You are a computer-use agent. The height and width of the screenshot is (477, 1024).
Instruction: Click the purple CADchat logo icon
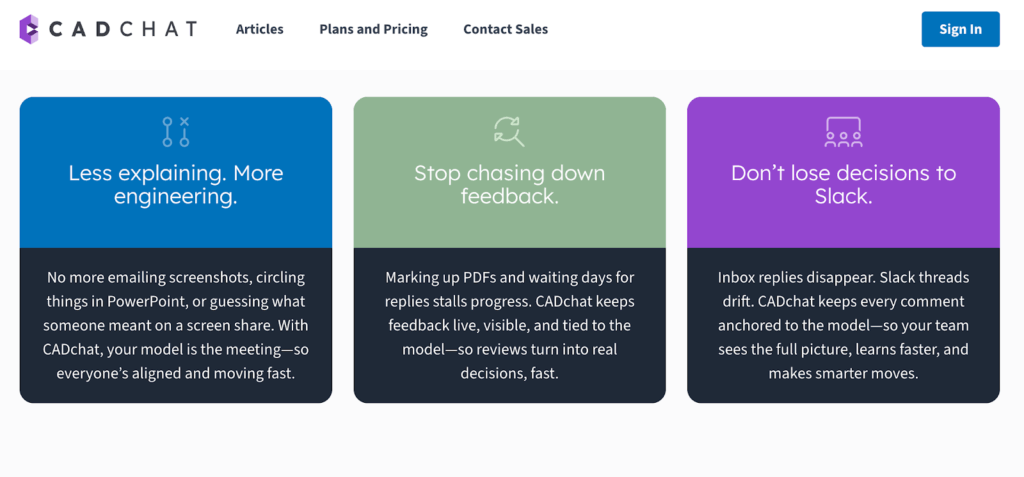(x=29, y=29)
